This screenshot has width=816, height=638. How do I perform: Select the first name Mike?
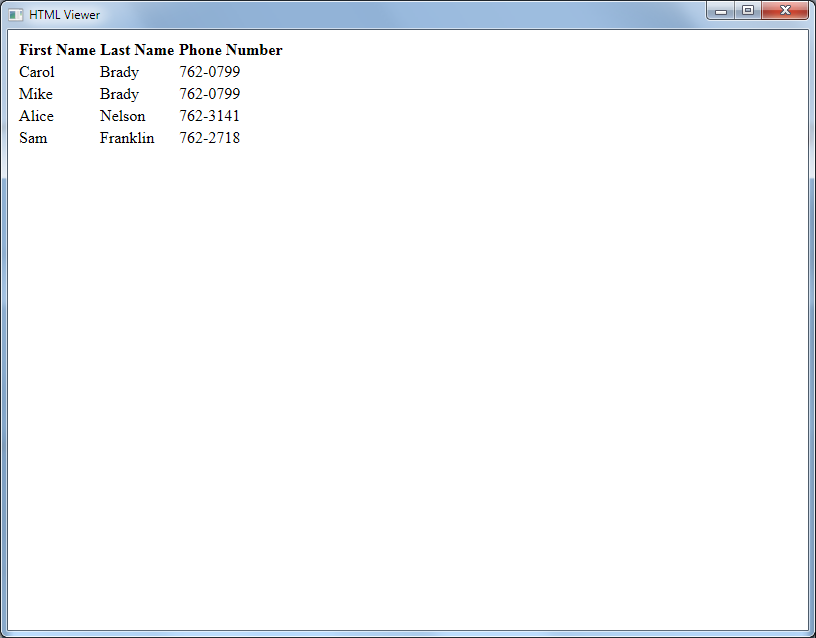[x=36, y=94]
